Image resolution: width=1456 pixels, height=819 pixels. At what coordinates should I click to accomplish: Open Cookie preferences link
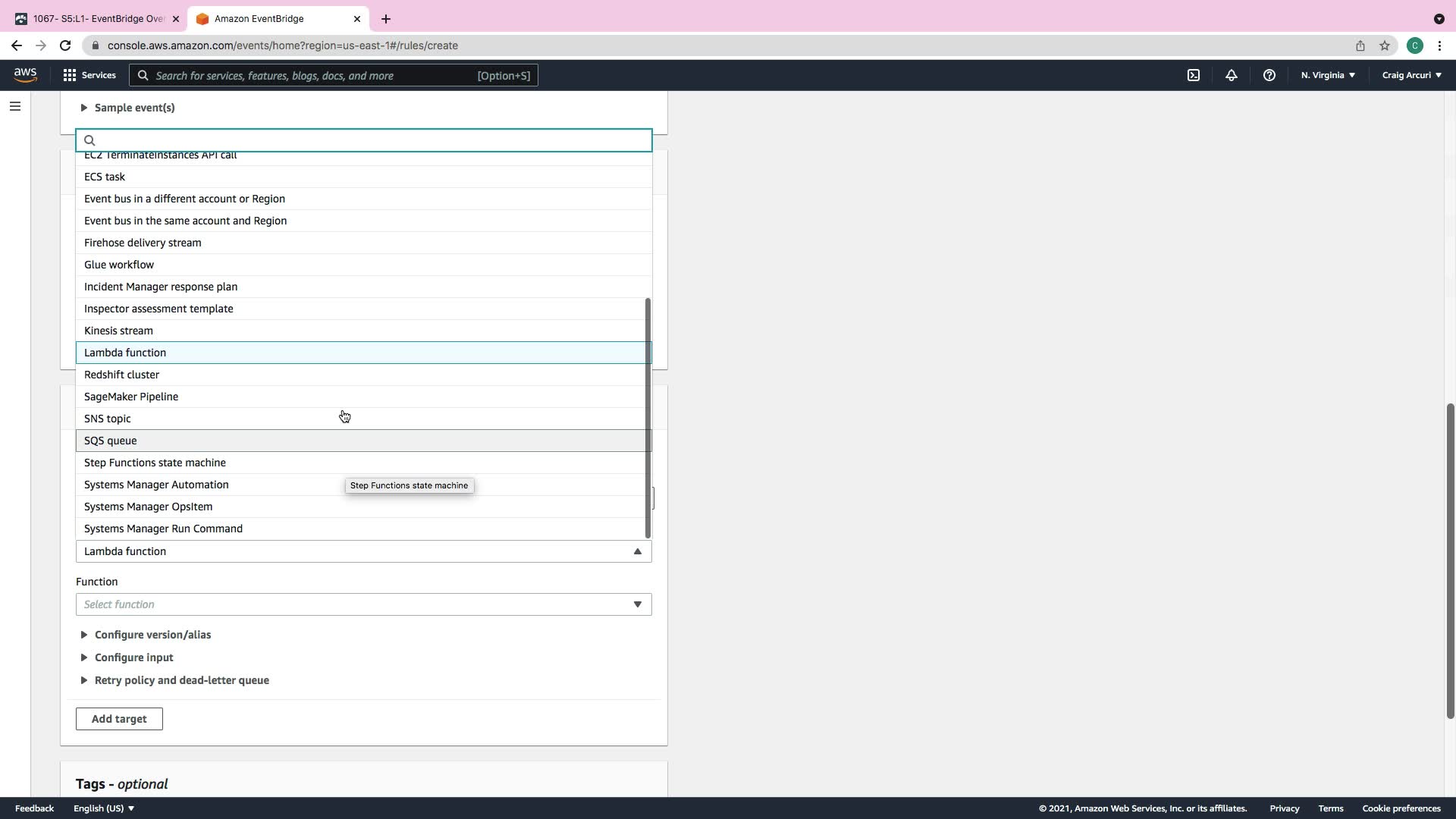pyautogui.click(x=1401, y=808)
